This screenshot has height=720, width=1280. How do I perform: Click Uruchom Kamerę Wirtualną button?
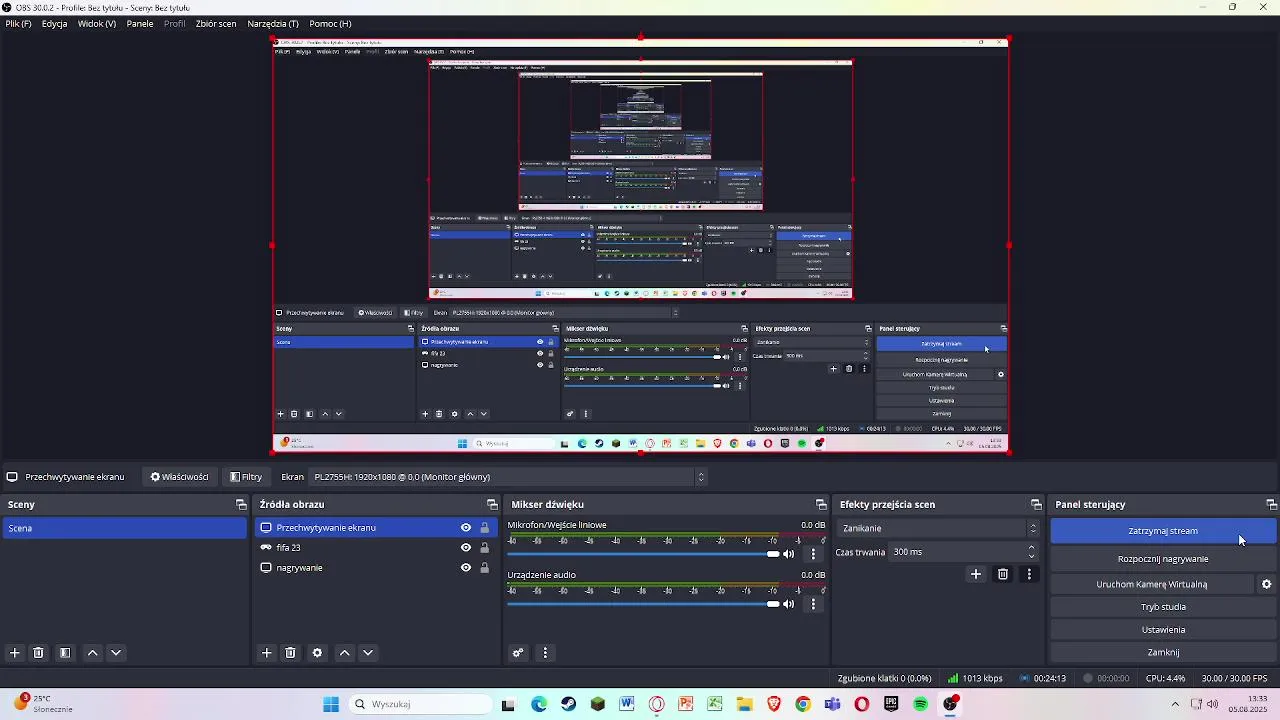pos(1152,584)
